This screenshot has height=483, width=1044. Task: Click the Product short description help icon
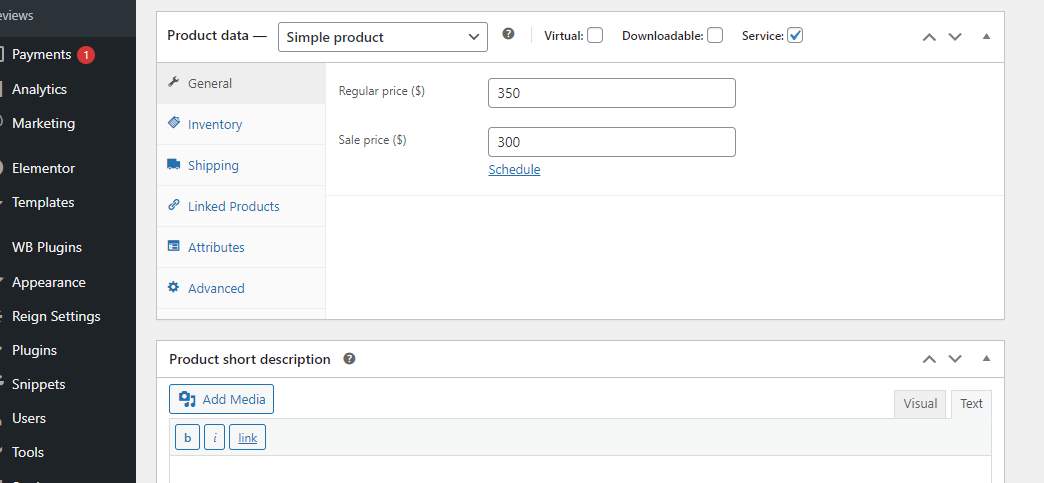(350, 359)
